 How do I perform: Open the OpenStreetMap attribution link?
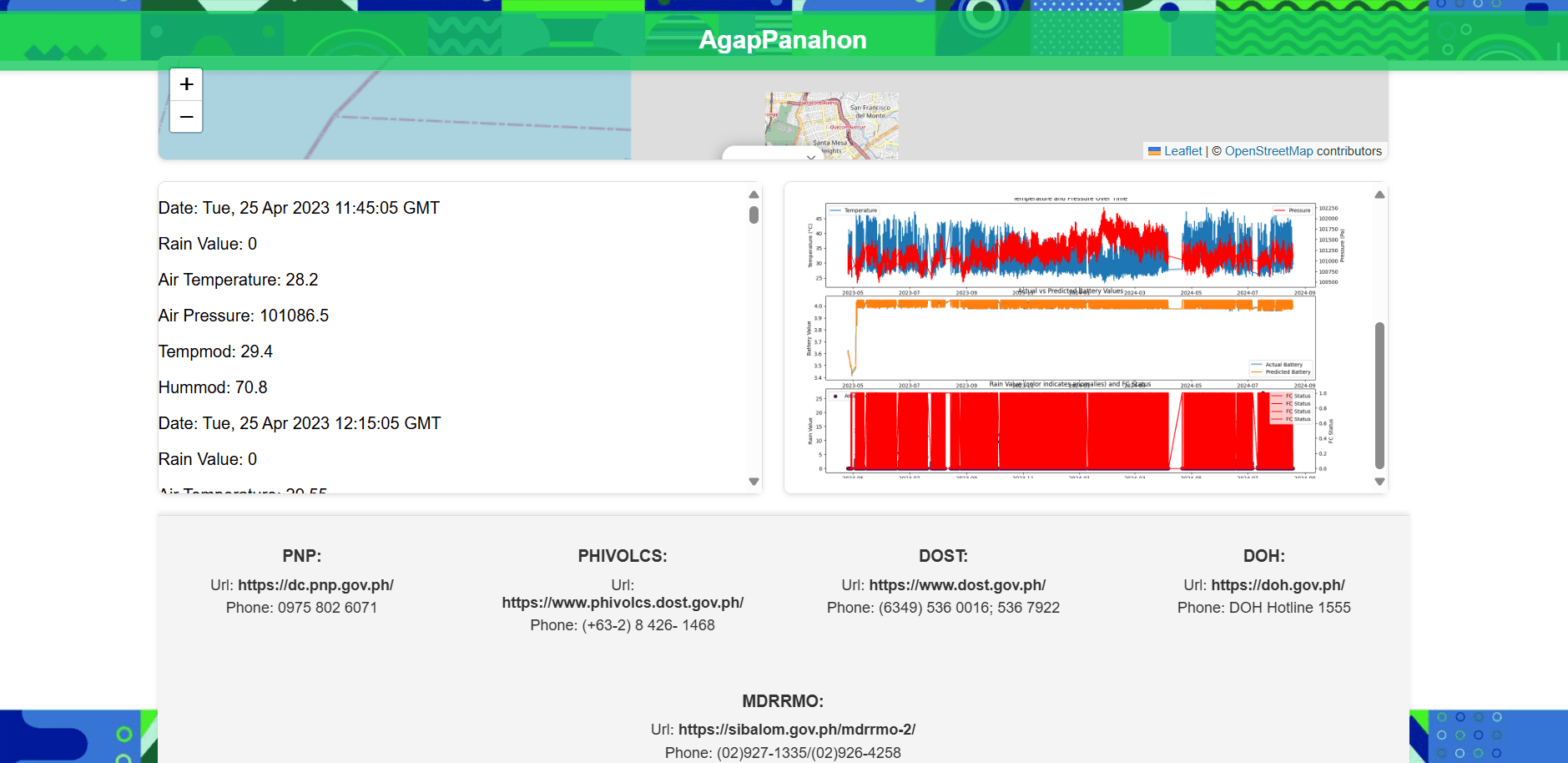point(1268,151)
